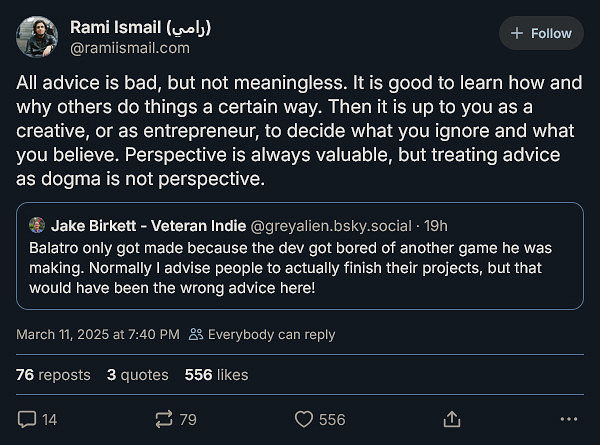View the 556 likes list

point(216,375)
